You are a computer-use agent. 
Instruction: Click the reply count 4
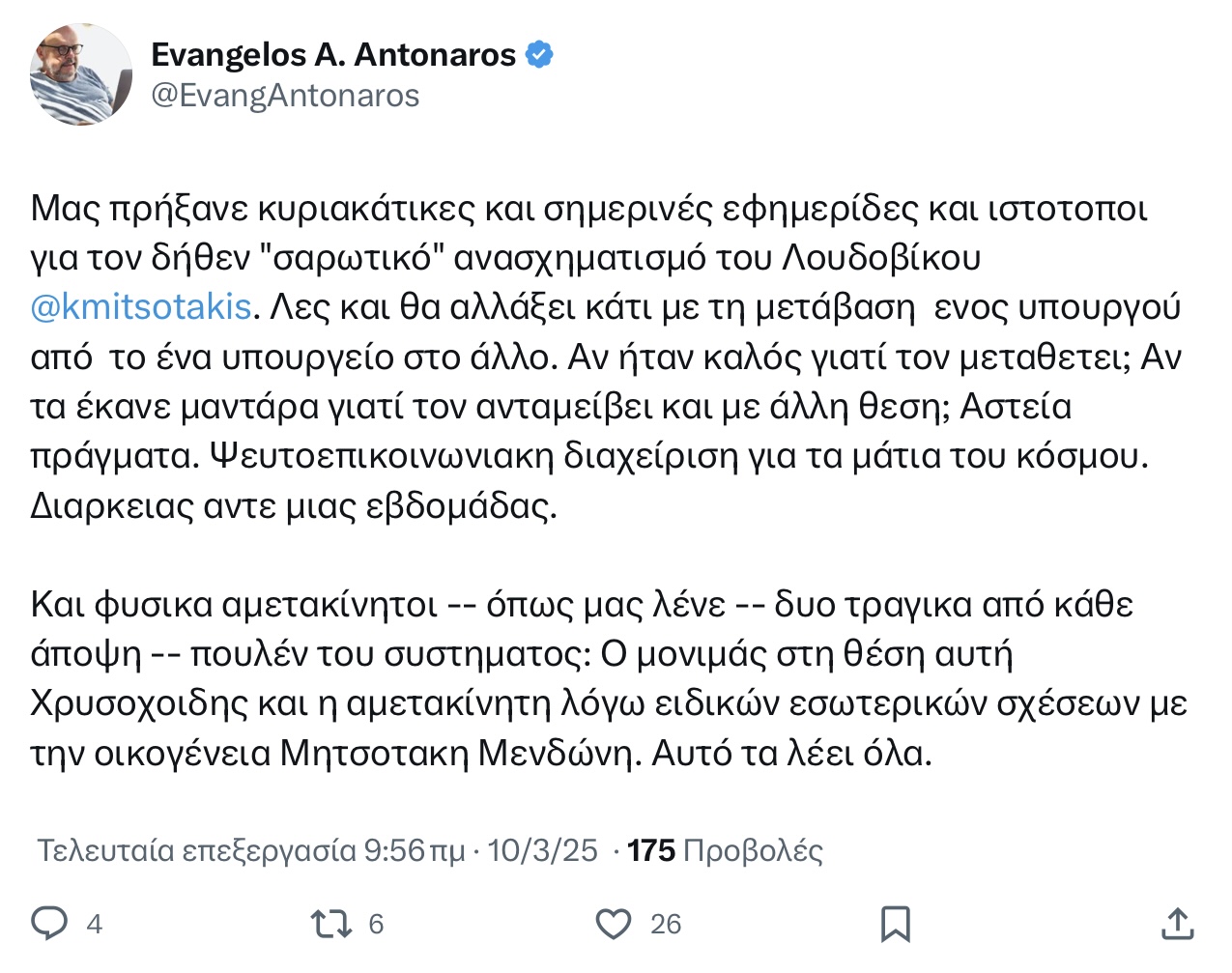tap(94, 925)
